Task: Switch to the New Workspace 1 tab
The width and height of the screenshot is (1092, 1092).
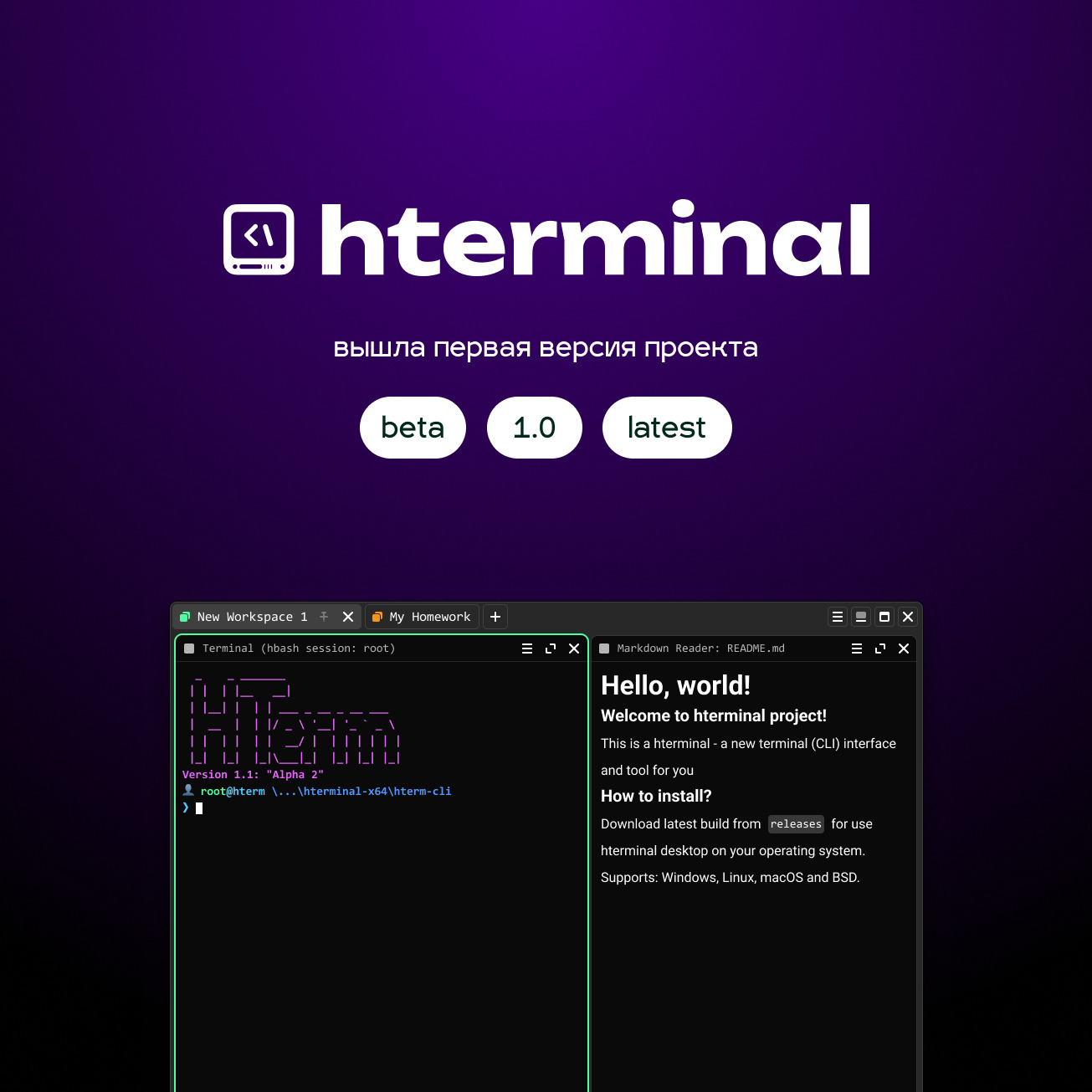Action: (267, 617)
